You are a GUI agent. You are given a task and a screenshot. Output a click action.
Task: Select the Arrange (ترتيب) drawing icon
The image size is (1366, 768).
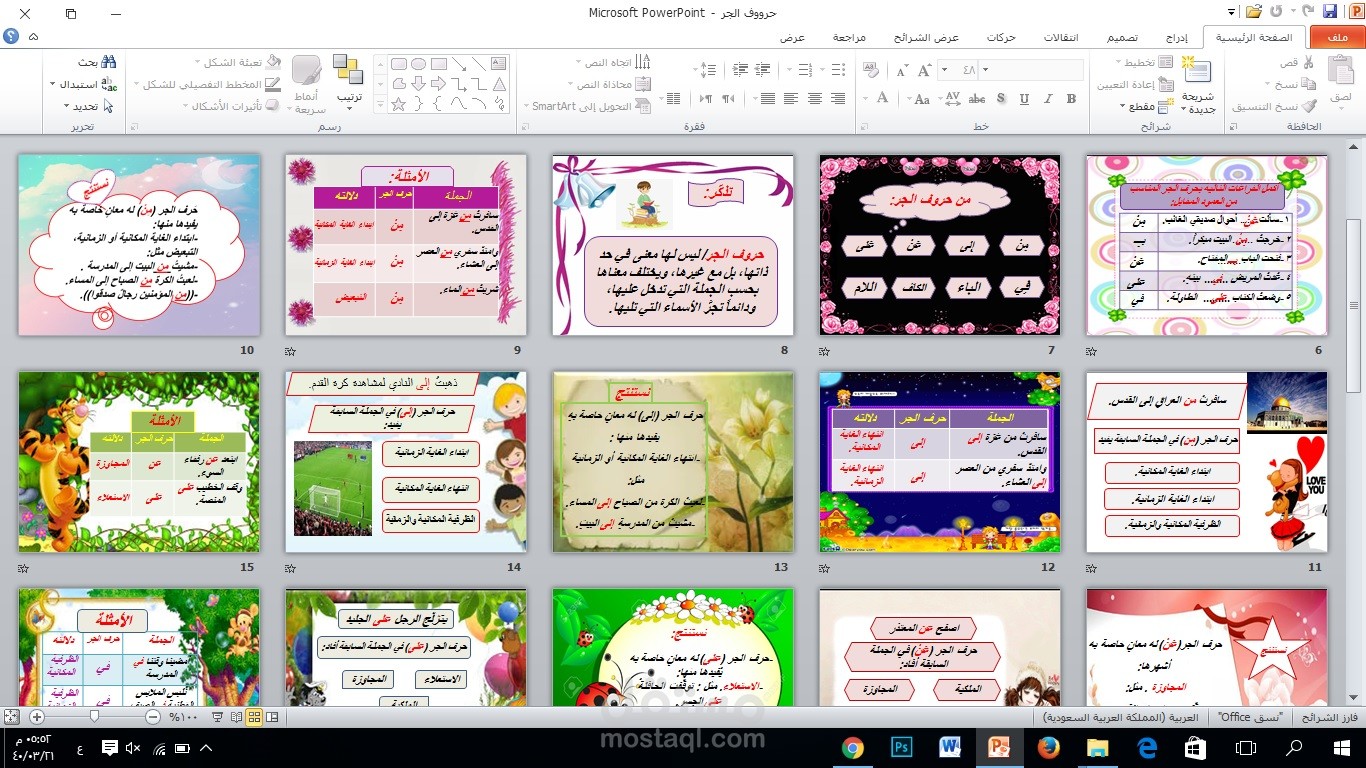point(348,80)
